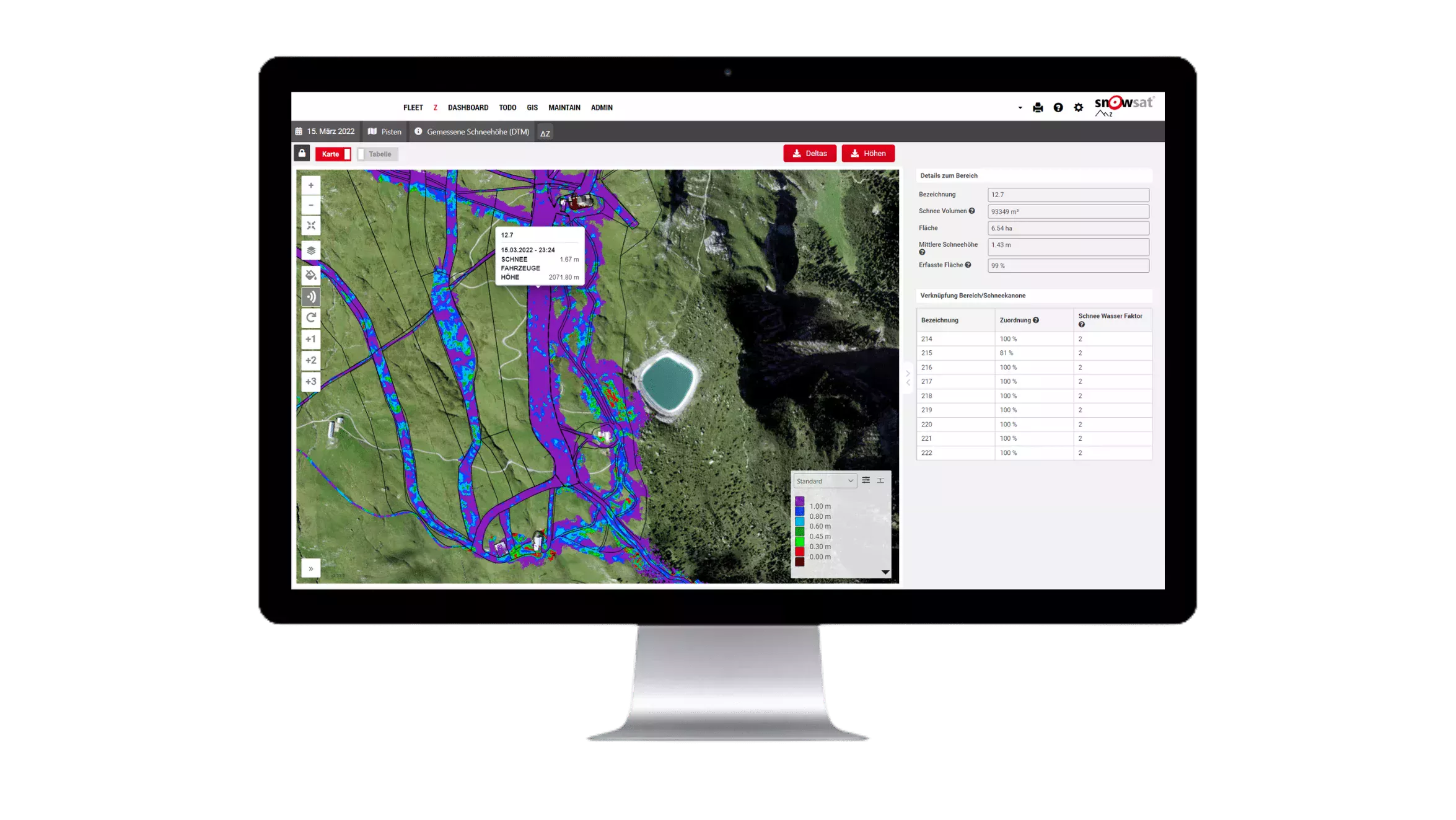
Task: Click the green 0.30 m legend swatch
Action: (x=800, y=542)
